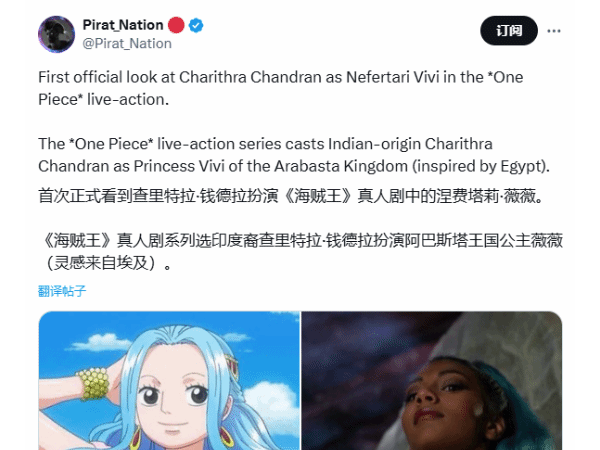
Task: Click the 'First official look' opening sentence
Action: [280, 88]
